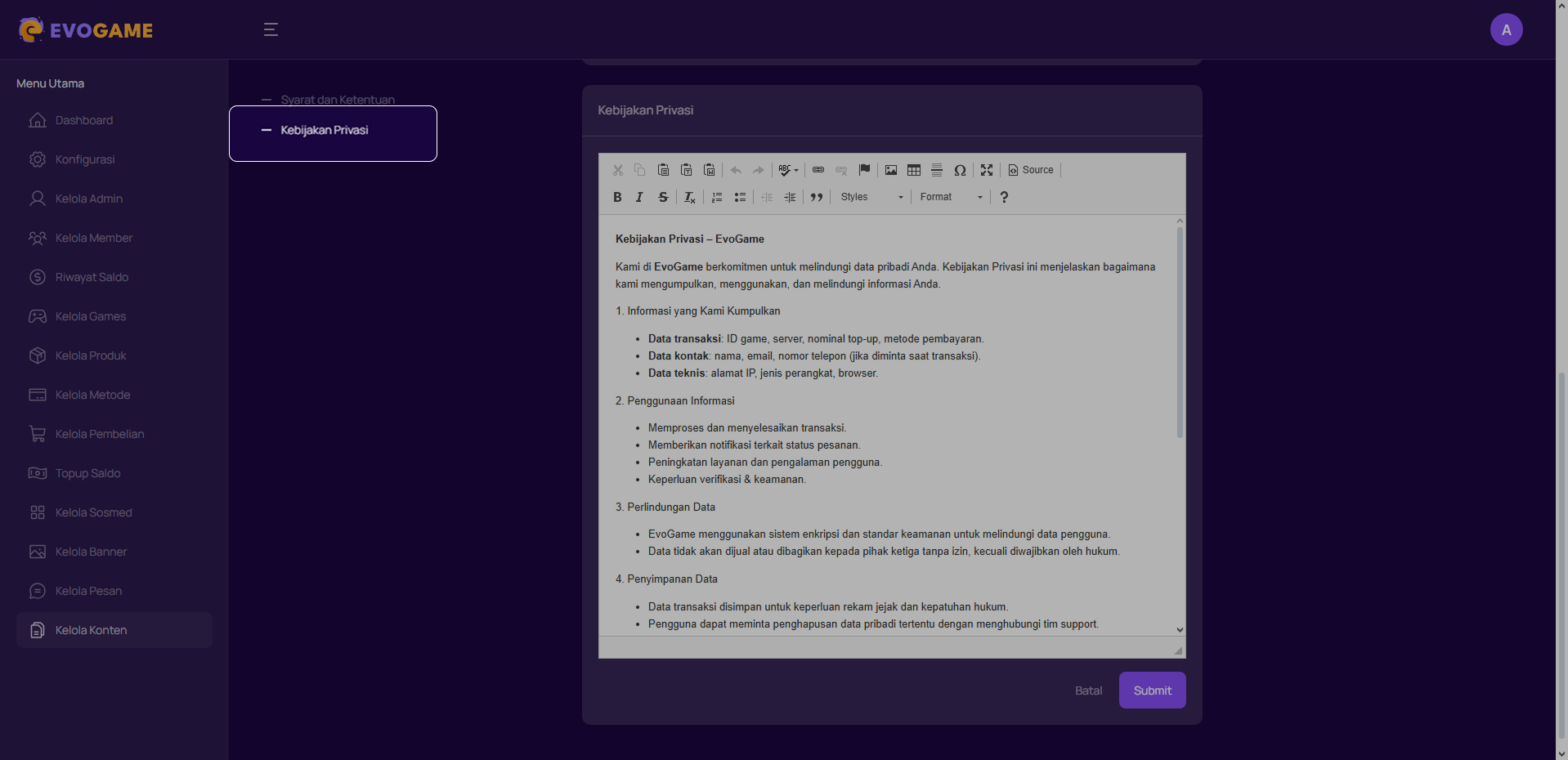Redo the edit in the editor
Image resolution: width=1568 pixels, height=760 pixels.
click(759, 170)
